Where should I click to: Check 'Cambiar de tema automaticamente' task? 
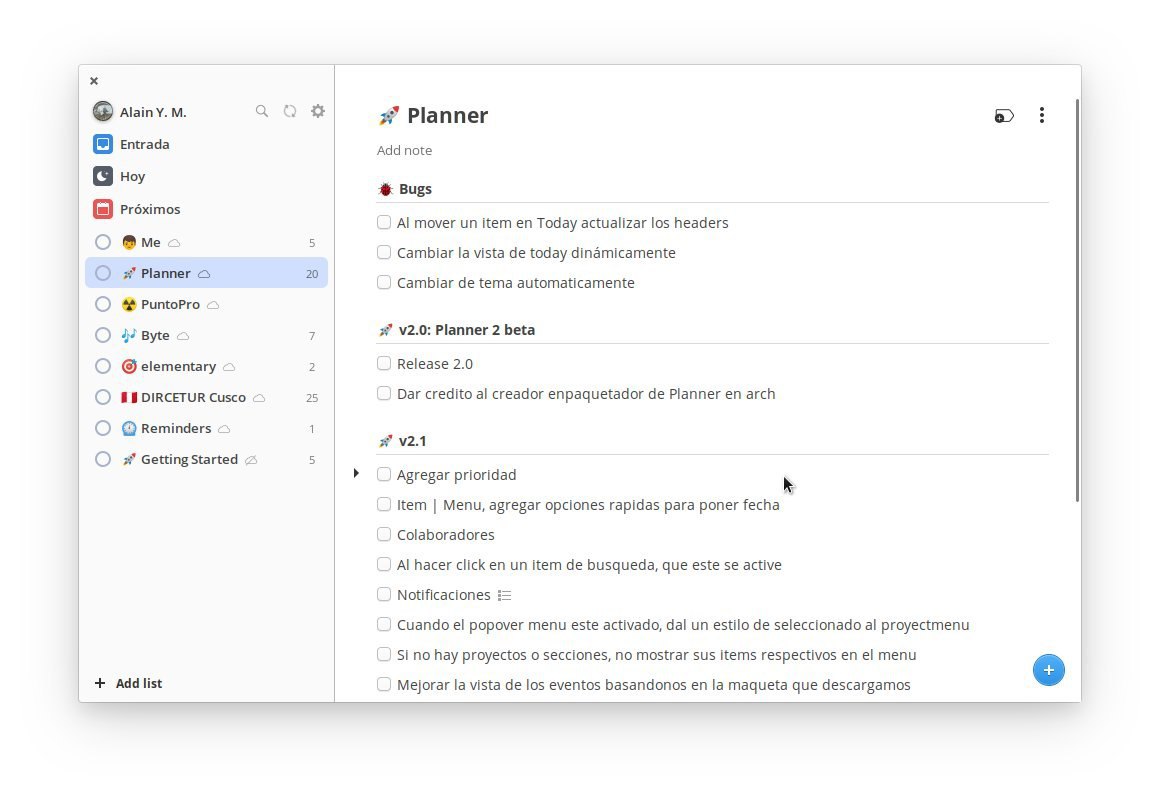tap(383, 282)
